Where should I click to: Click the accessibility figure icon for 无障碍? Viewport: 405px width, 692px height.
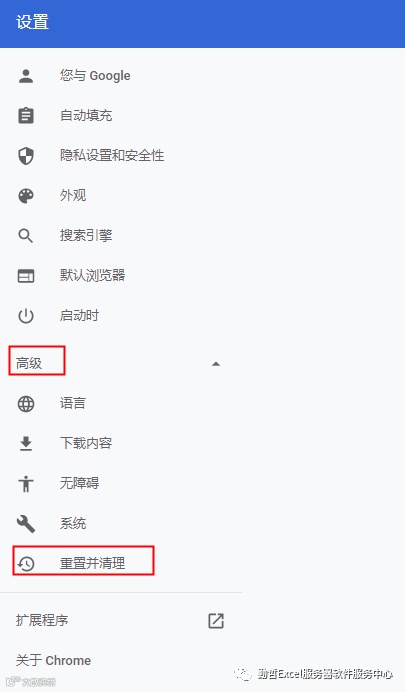(x=26, y=484)
